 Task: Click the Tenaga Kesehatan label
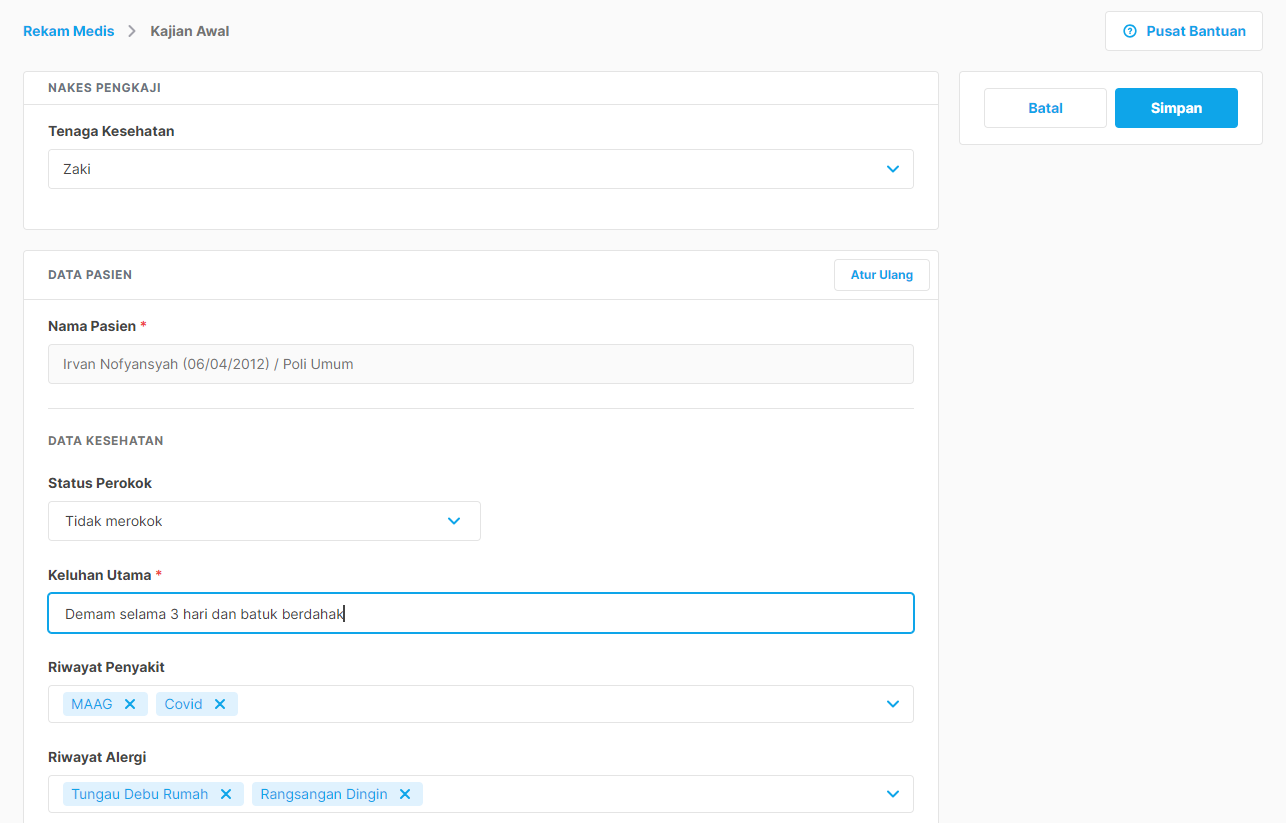[x=111, y=131]
